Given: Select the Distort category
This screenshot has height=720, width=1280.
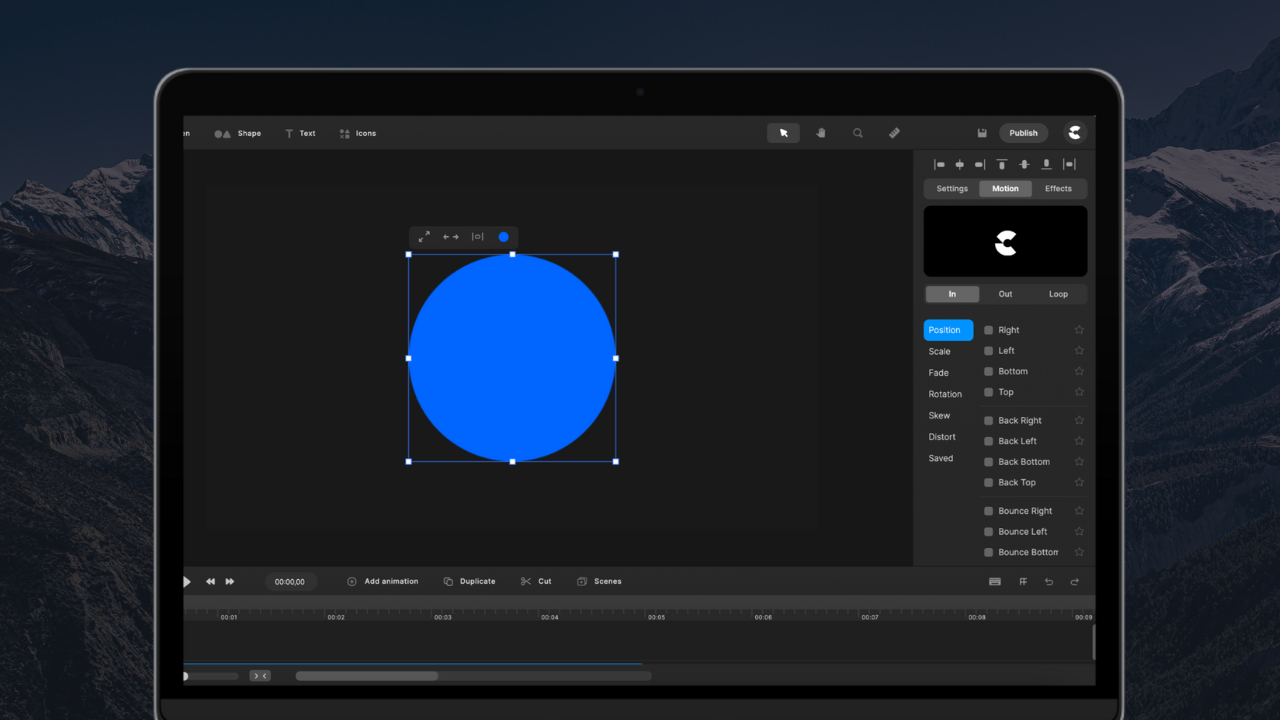Looking at the screenshot, I should coord(942,437).
